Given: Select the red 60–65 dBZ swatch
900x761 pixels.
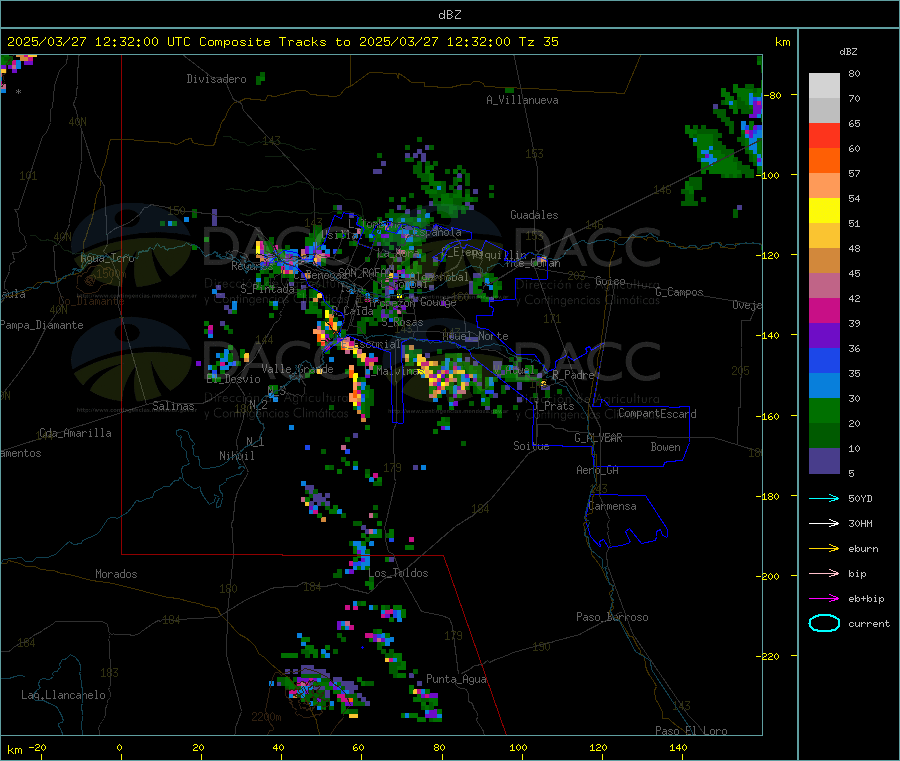Looking at the screenshot, I should pyautogui.click(x=824, y=136).
